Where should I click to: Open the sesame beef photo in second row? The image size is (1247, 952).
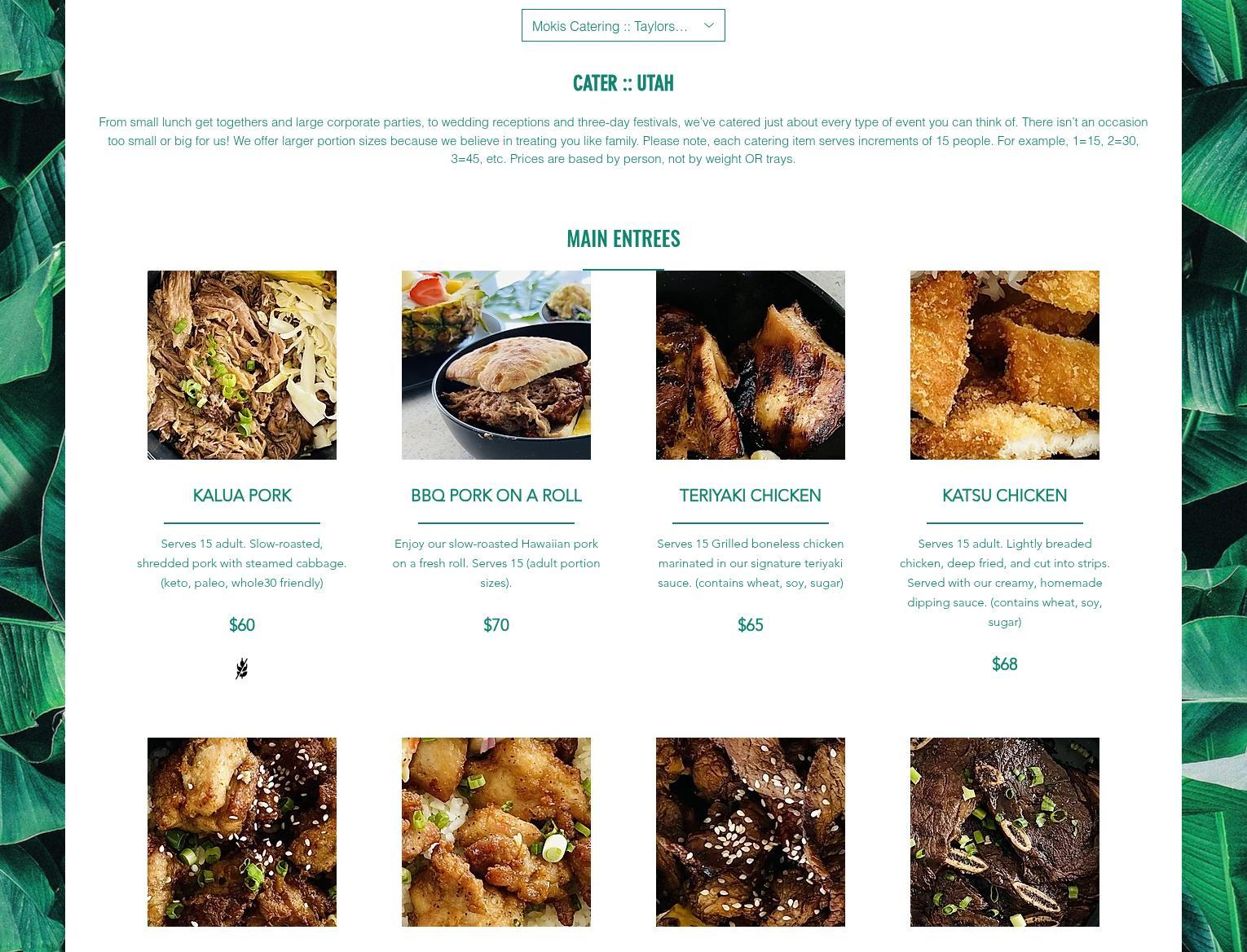point(751,832)
